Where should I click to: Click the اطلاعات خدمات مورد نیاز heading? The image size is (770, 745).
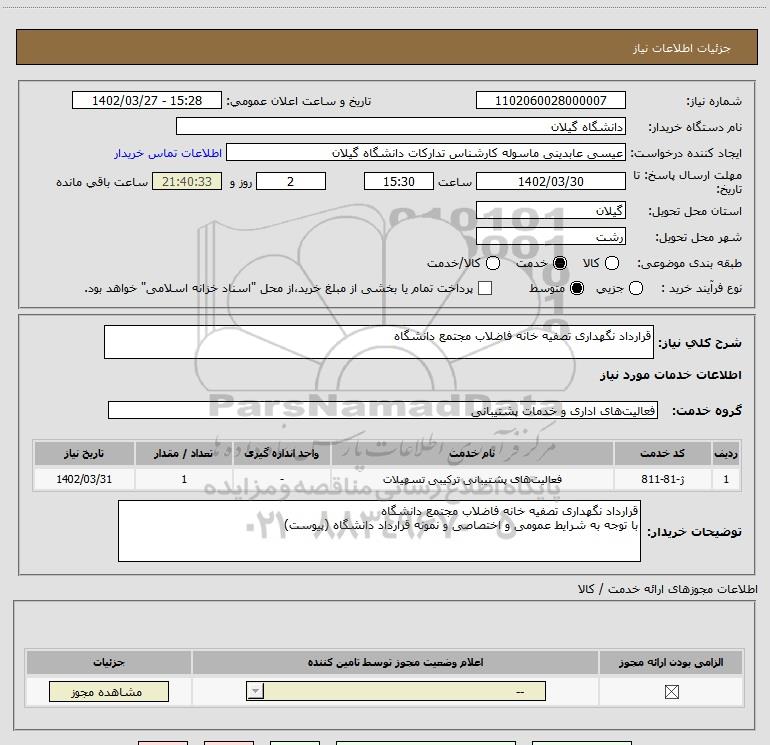point(670,375)
